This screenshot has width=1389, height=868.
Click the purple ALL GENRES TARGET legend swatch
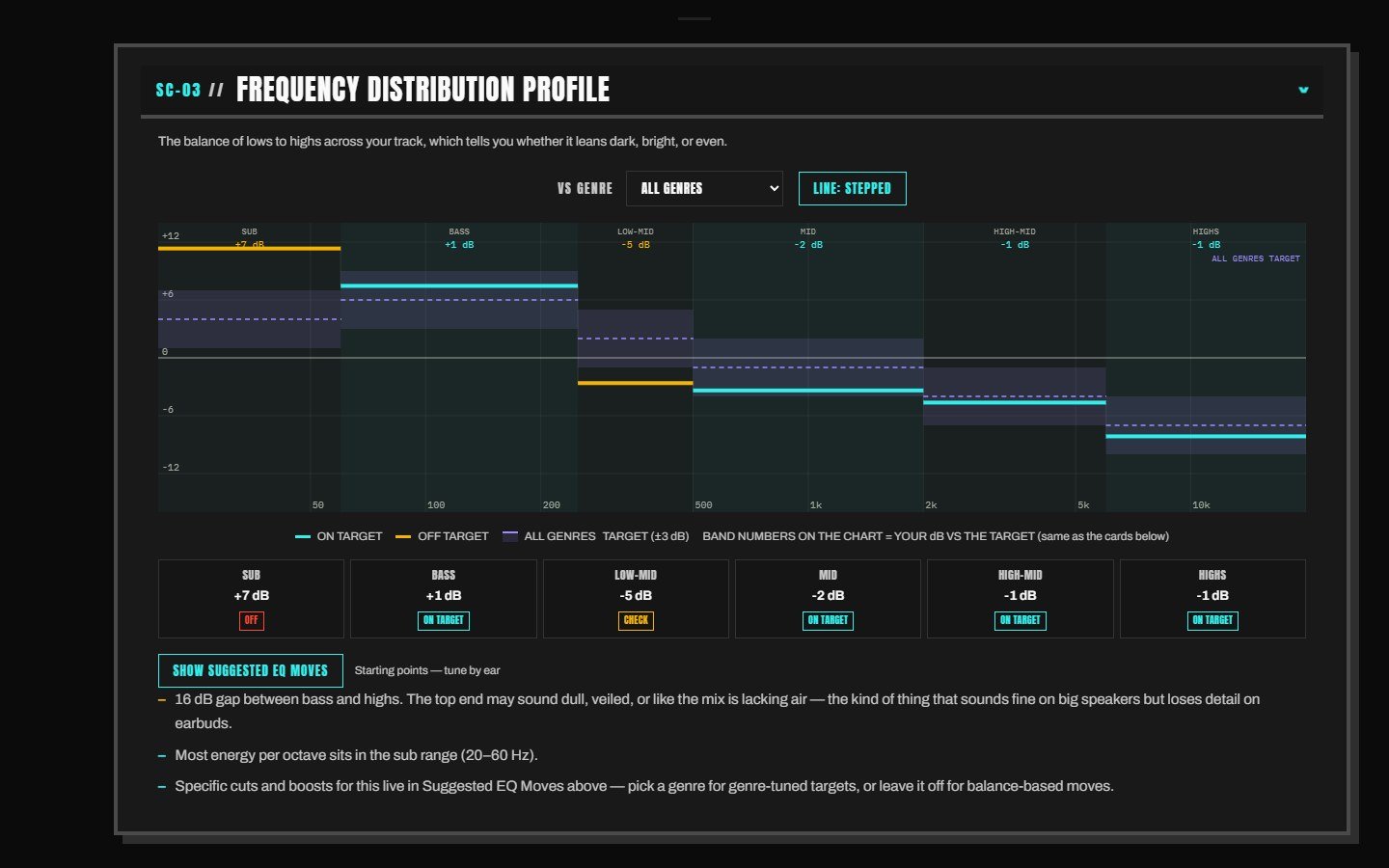(x=510, y=536)
